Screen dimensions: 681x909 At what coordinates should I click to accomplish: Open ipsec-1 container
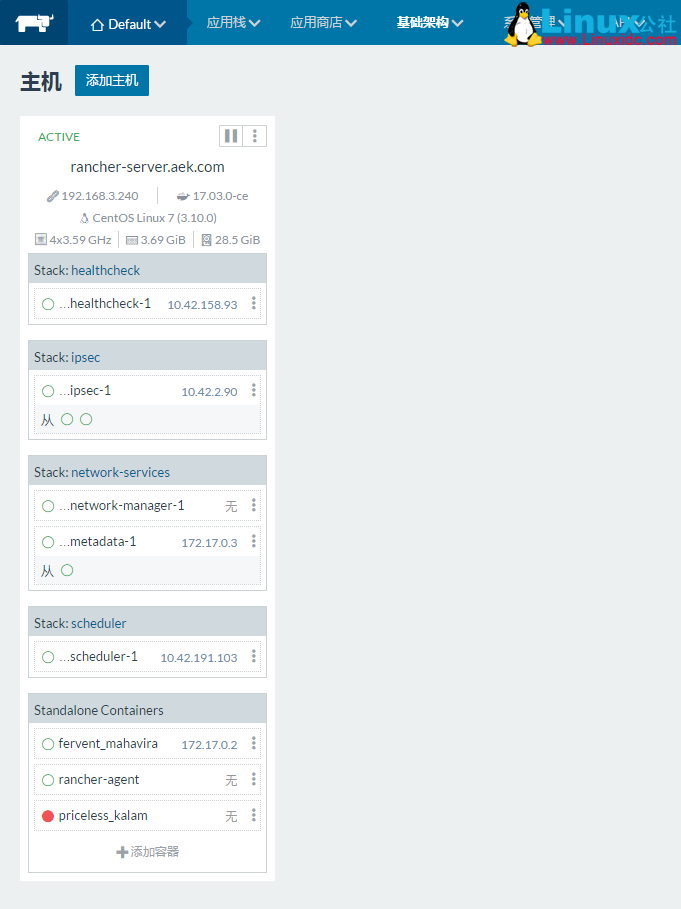pos(85,391)
